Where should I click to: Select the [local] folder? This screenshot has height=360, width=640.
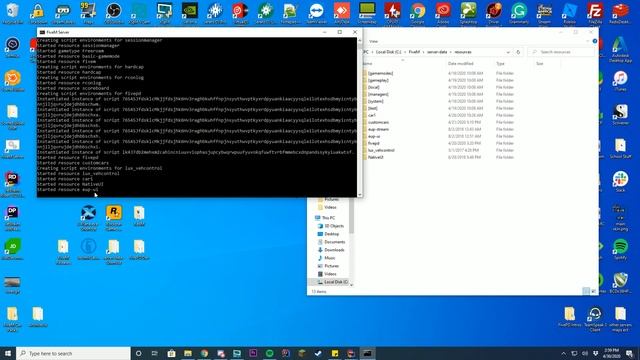pos(373,87)
